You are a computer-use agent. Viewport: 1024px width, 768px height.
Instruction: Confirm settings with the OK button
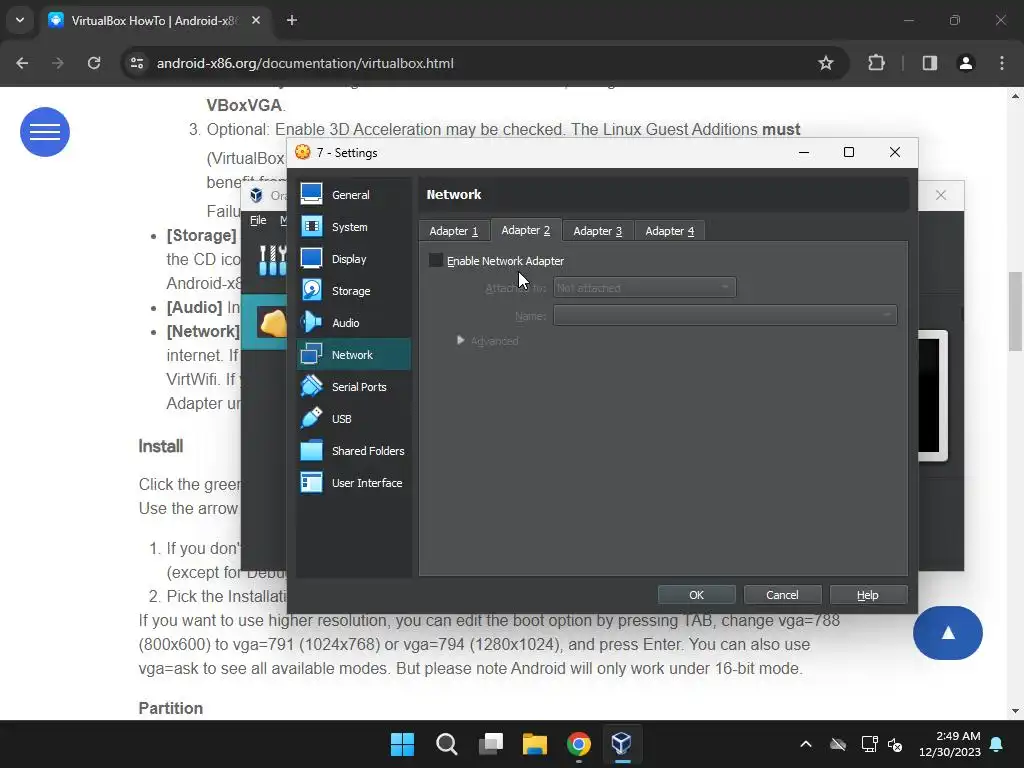pyautogui.click(x=696, y=595)
